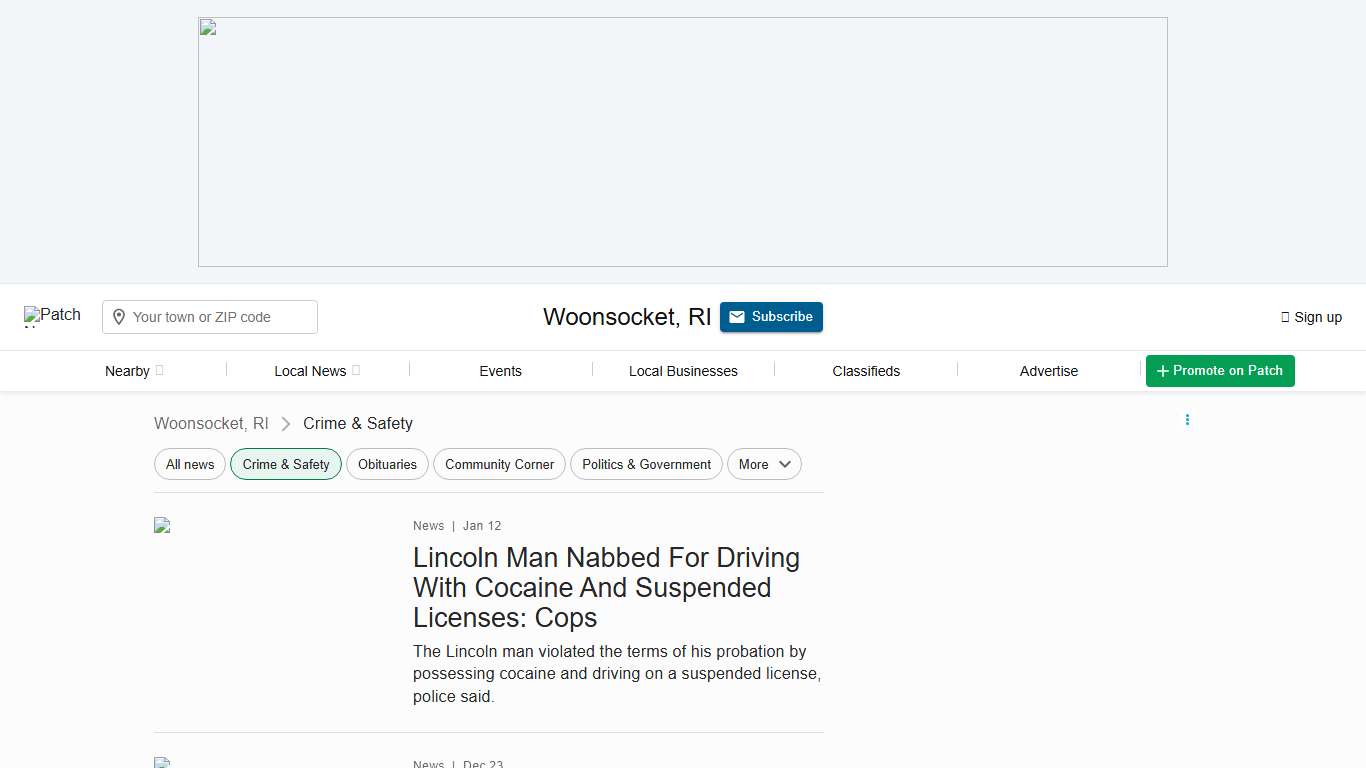This screenshot has height=768, width=1366.
Task: Open the More categories dropdown
Action: coord(764,464)
